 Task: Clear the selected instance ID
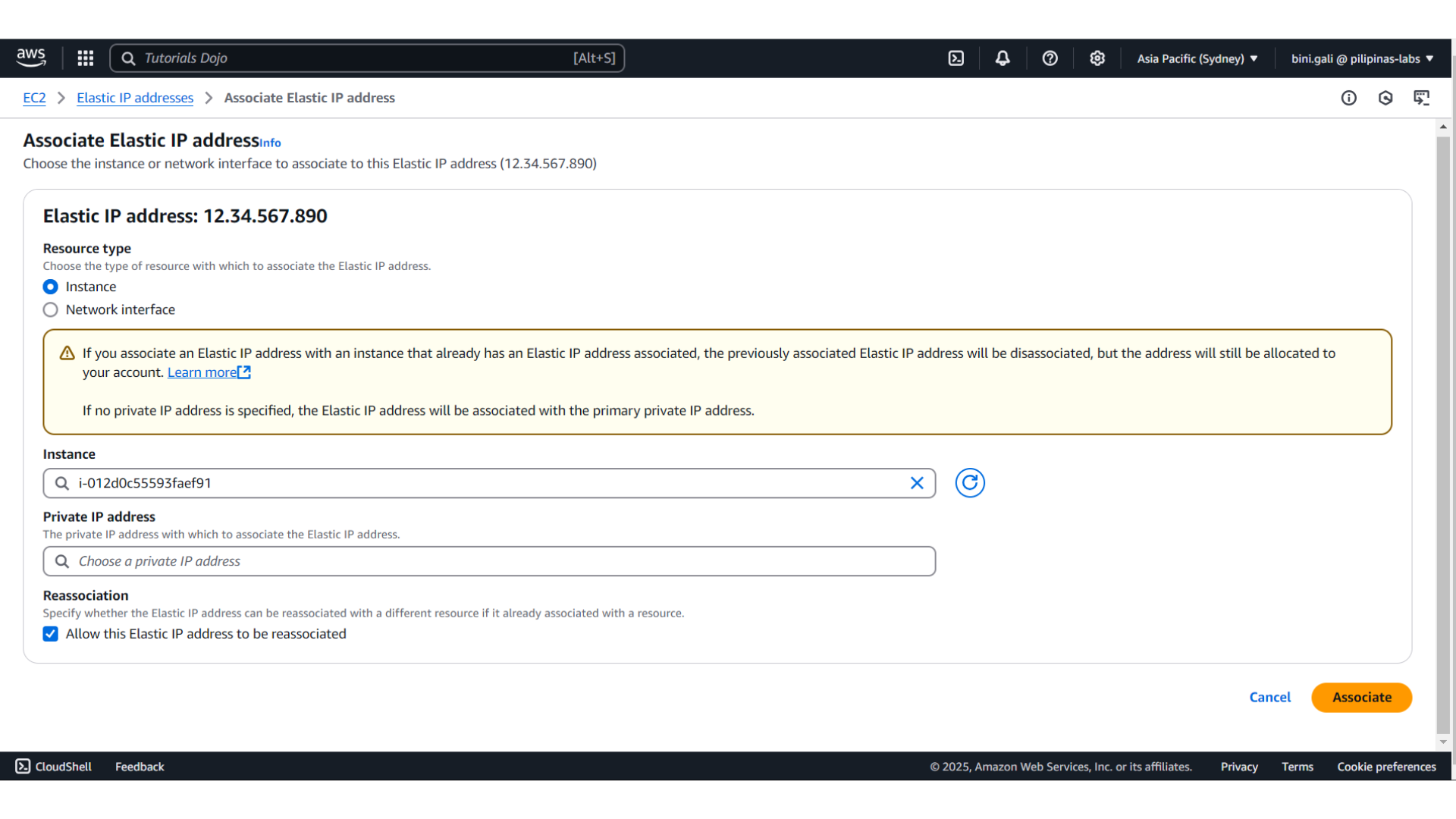coord(916,483)
